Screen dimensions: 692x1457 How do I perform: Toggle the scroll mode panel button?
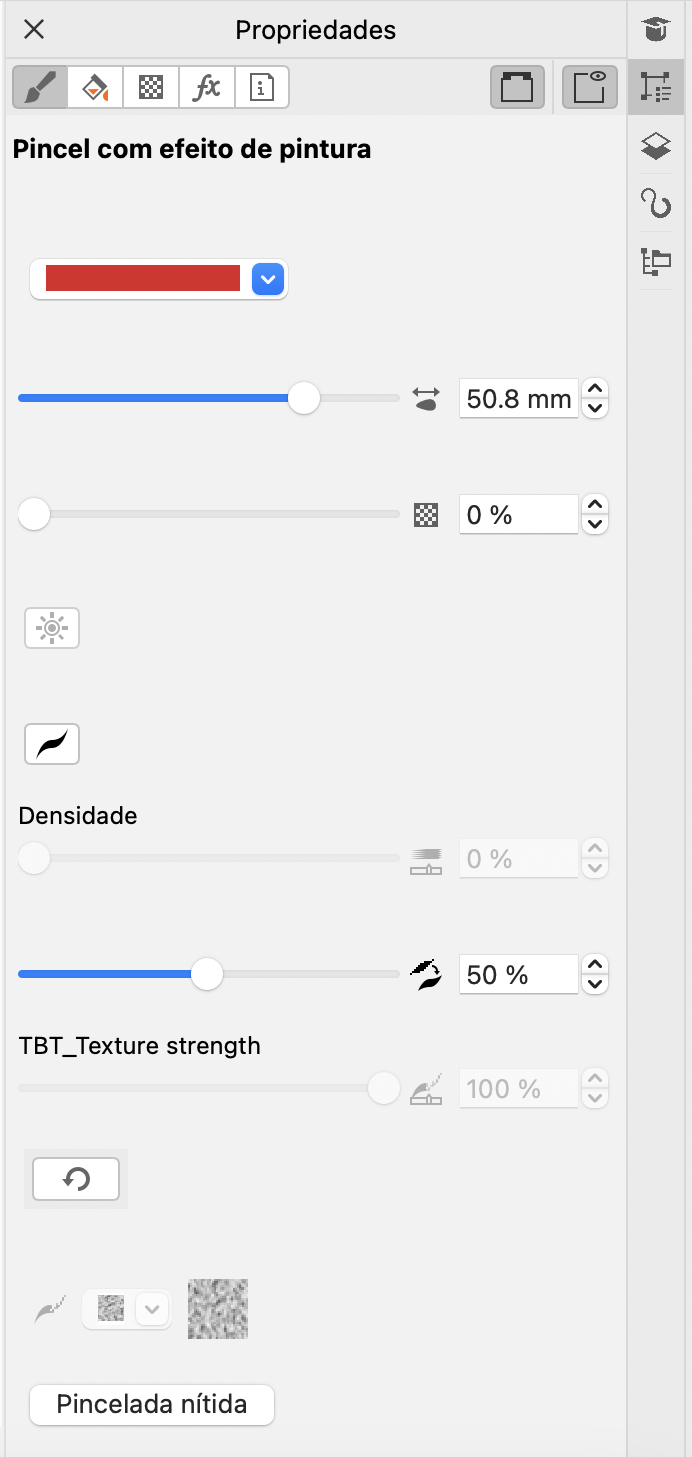pos(517,87)
